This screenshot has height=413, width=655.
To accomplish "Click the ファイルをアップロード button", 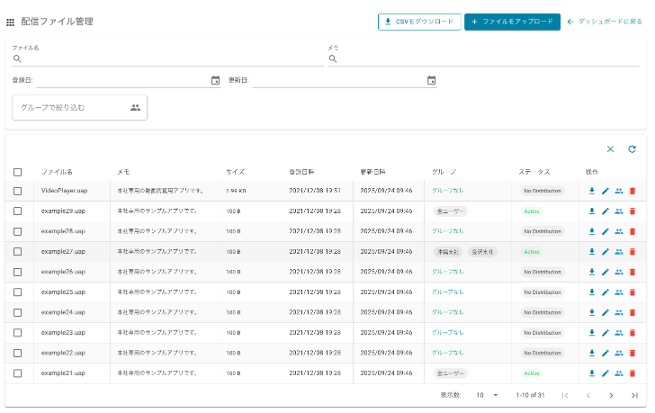I will (512, 21).
